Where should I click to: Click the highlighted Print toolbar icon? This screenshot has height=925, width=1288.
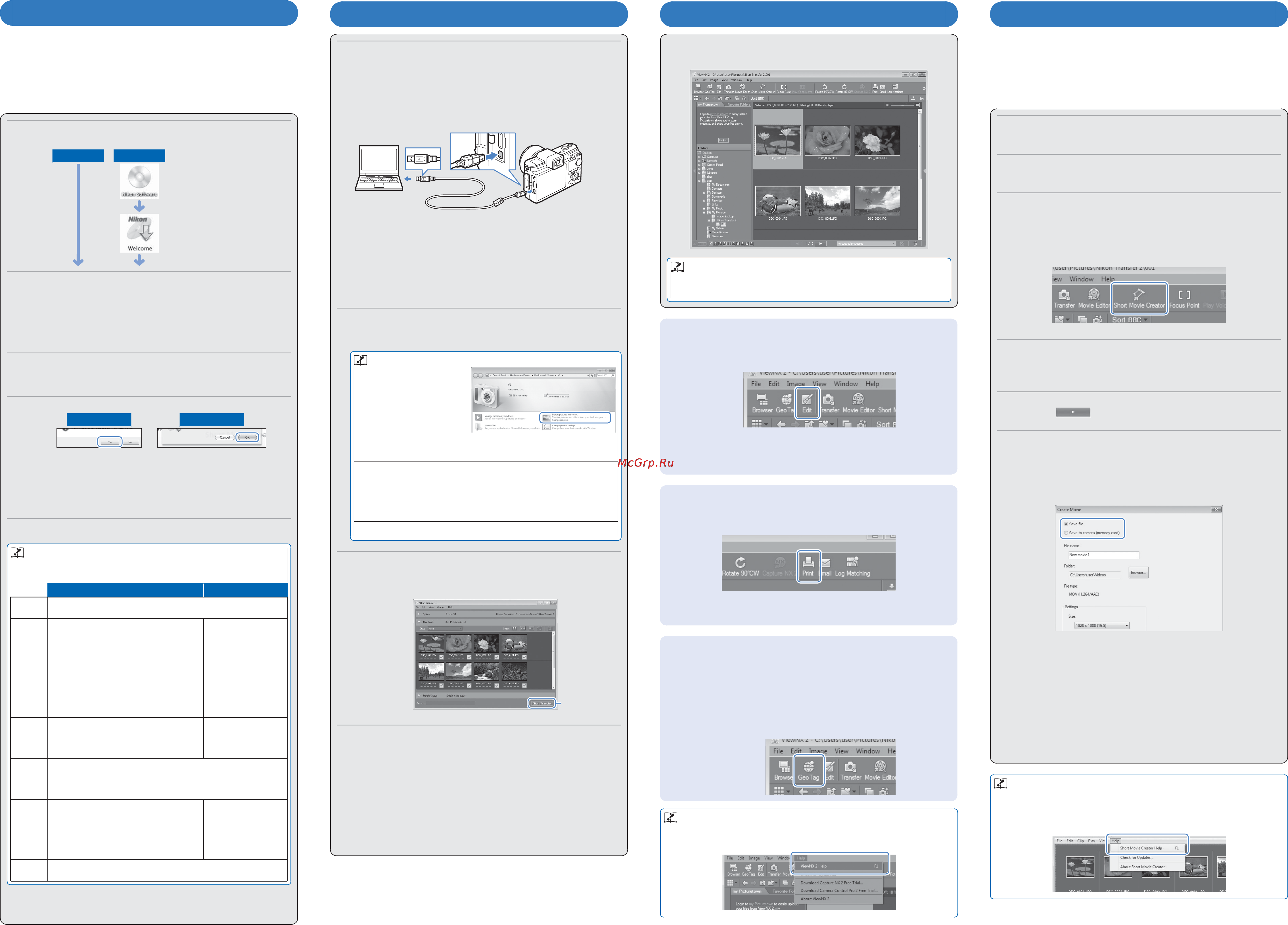(808, 566)
